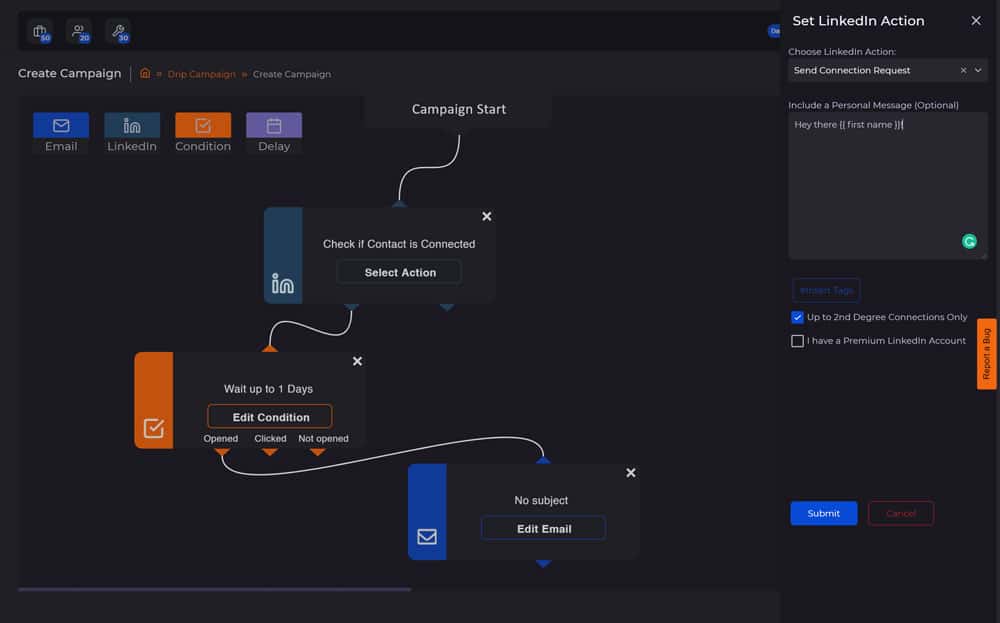Click the Edit Email button
Image resolution: width=1000 pixels, height=623 pixels.
[x=543, y=528]
